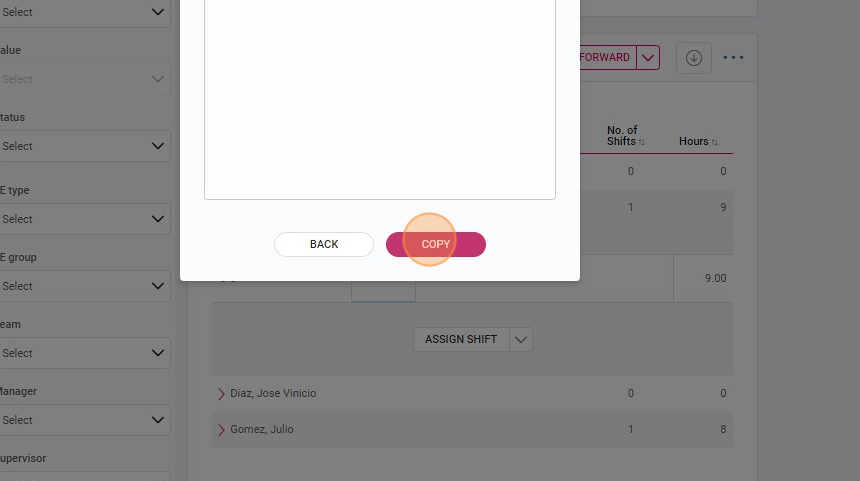The height and width of the screenshot is (481, 860).
Task: Click the download arrow circle icon
Action: [694, 58]
